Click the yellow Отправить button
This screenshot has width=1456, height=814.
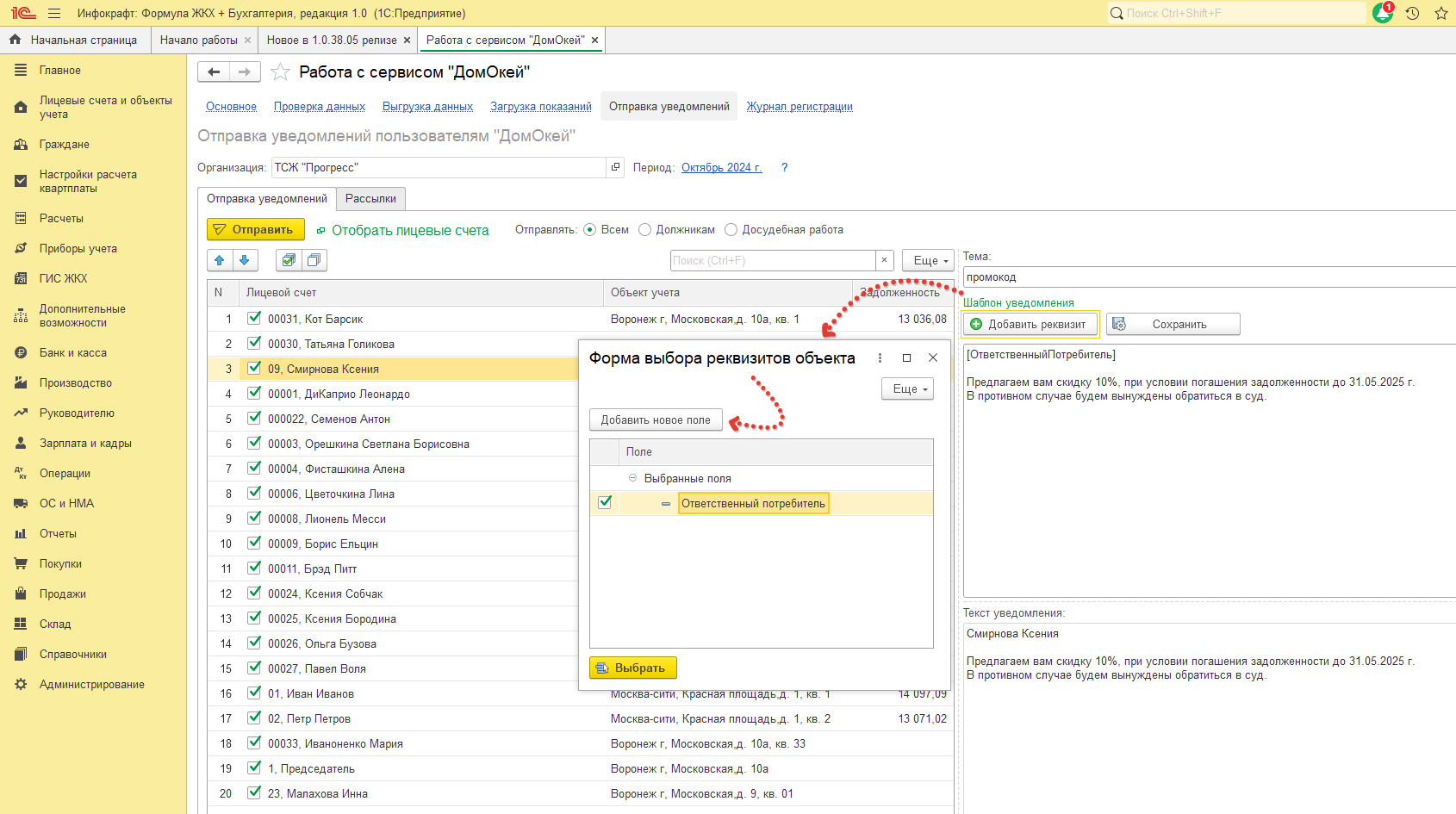coord(255,230)
